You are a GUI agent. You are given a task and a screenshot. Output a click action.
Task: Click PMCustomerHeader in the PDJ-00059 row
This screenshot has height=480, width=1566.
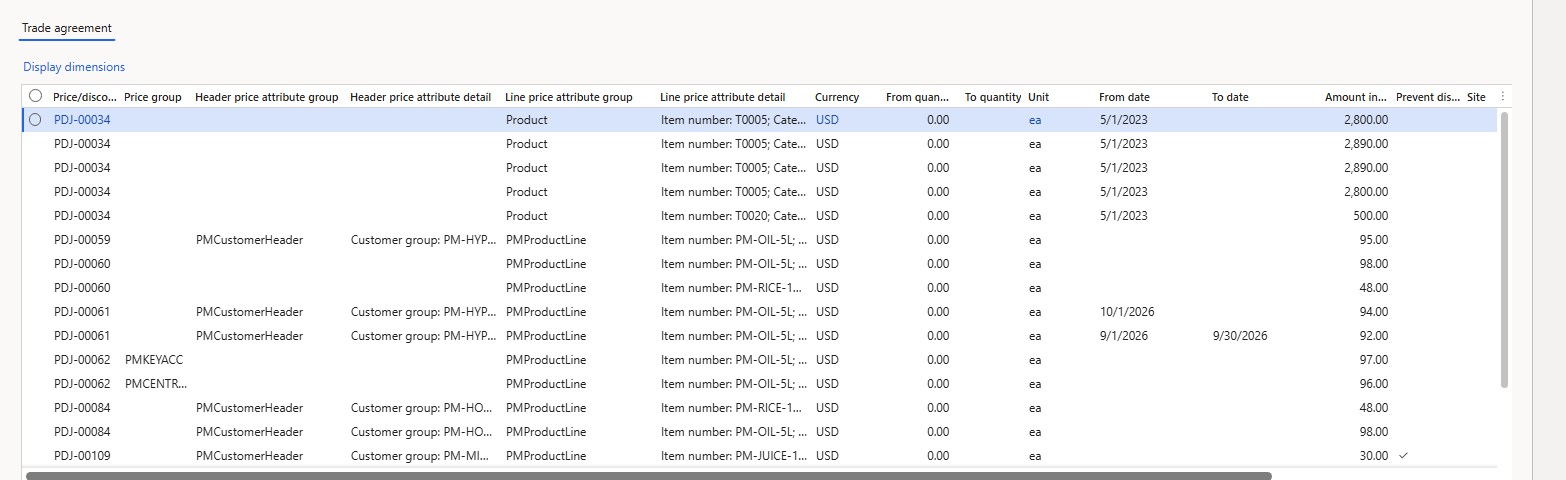[x=249, y=240]
